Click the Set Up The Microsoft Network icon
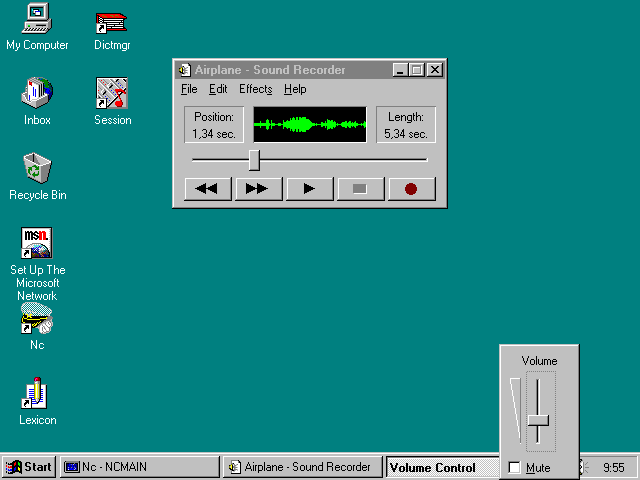Viewport: 640px width, 480px height. click(37, 244)
